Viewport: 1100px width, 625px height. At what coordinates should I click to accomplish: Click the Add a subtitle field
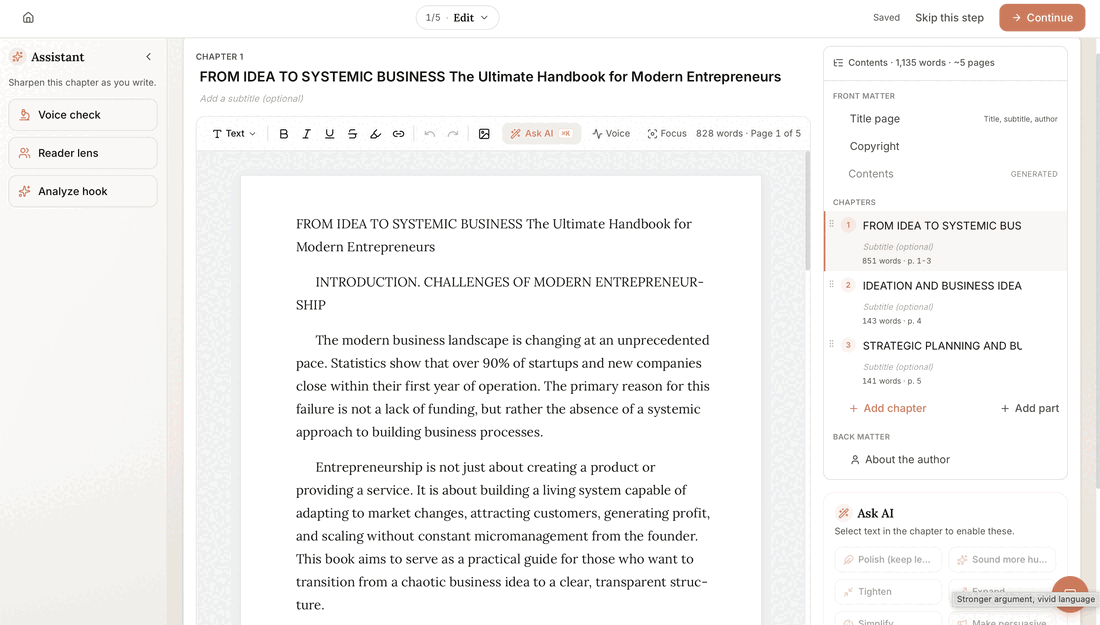point(252,98)
